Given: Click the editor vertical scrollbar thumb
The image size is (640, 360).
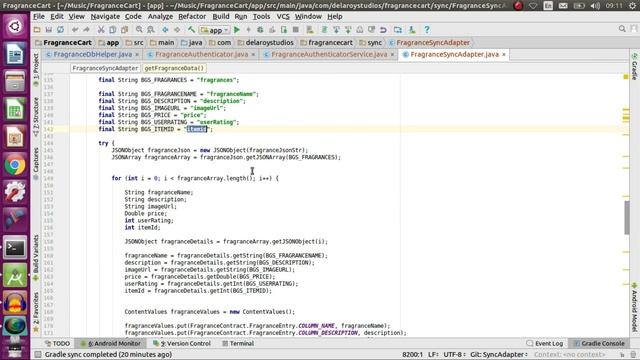Looking at the screenshot, I should 627,218.
